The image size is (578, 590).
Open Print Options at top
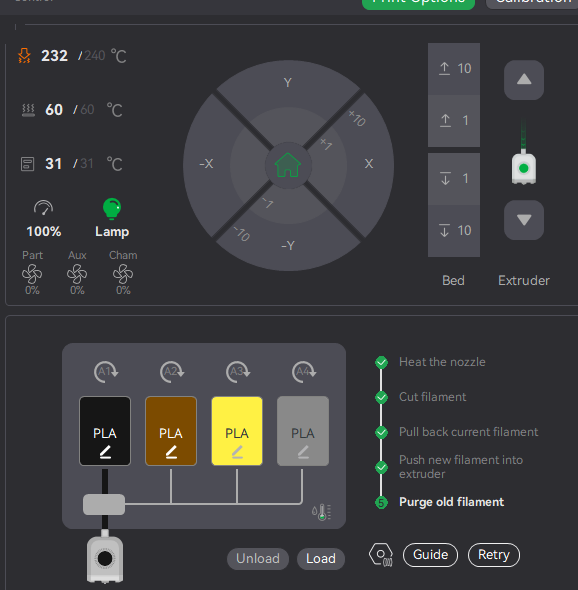tap(418, 3)
